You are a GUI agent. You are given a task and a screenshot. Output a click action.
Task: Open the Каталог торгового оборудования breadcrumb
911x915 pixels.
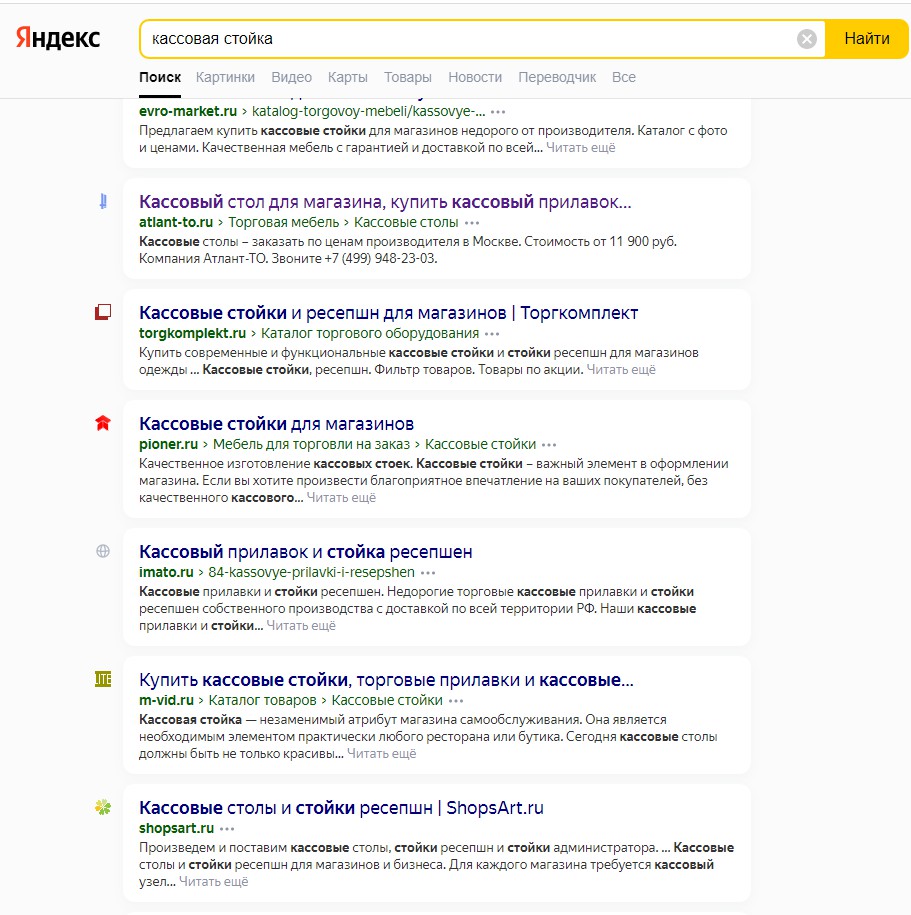[370, 333]
